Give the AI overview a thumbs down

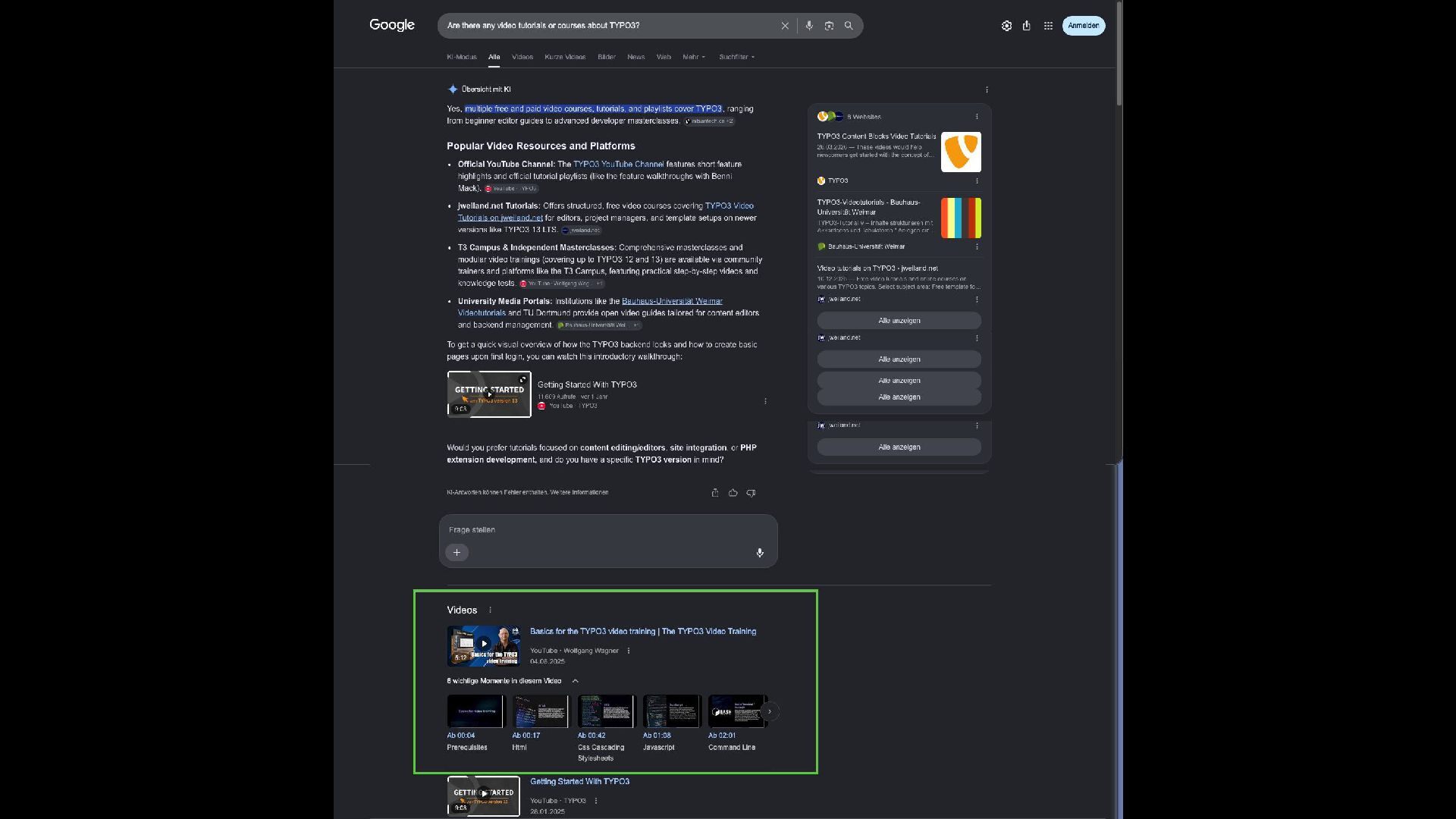tap(752, 493)
